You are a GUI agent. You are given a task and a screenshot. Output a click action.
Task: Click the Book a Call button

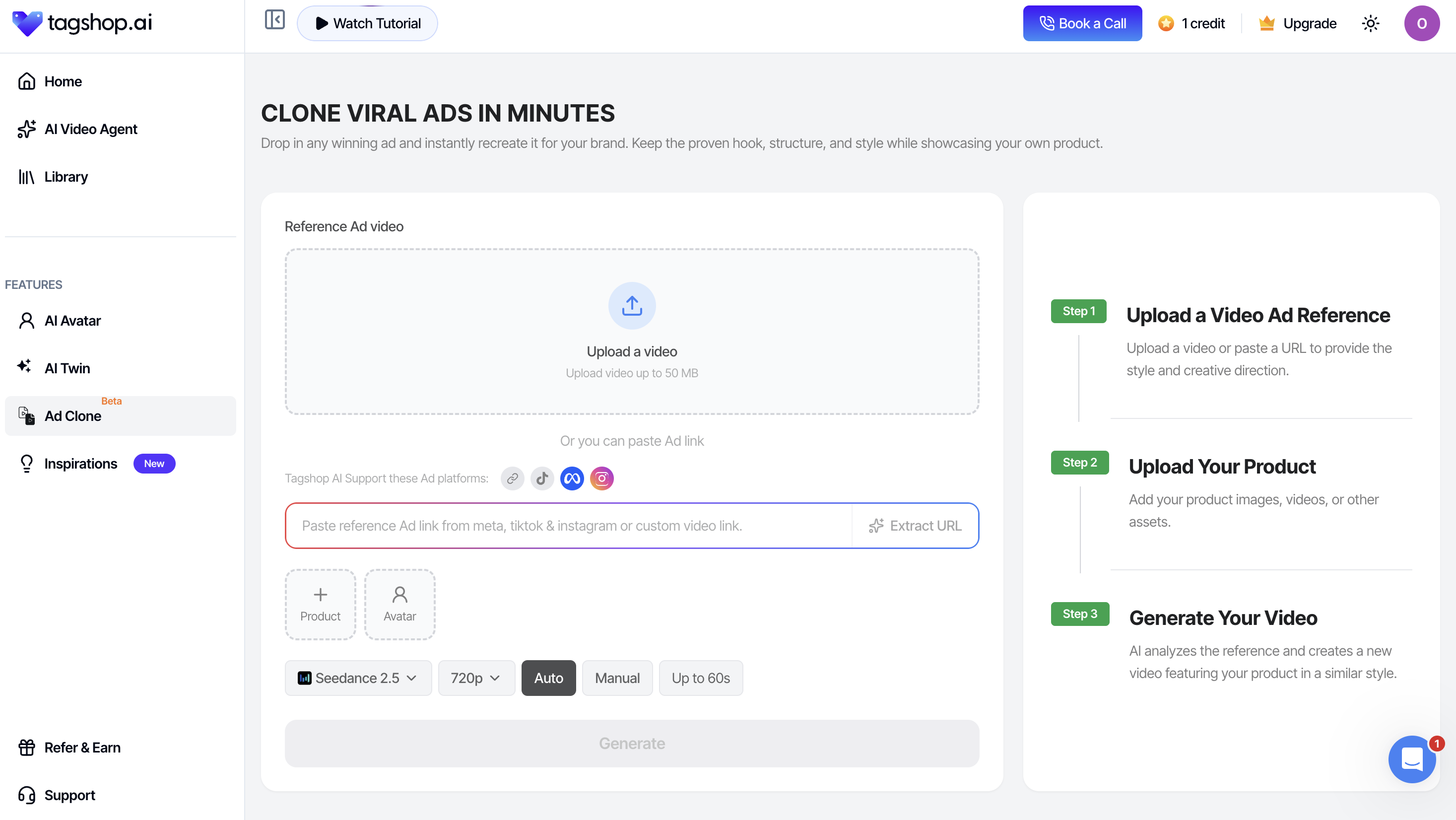tap(1082, 23)
